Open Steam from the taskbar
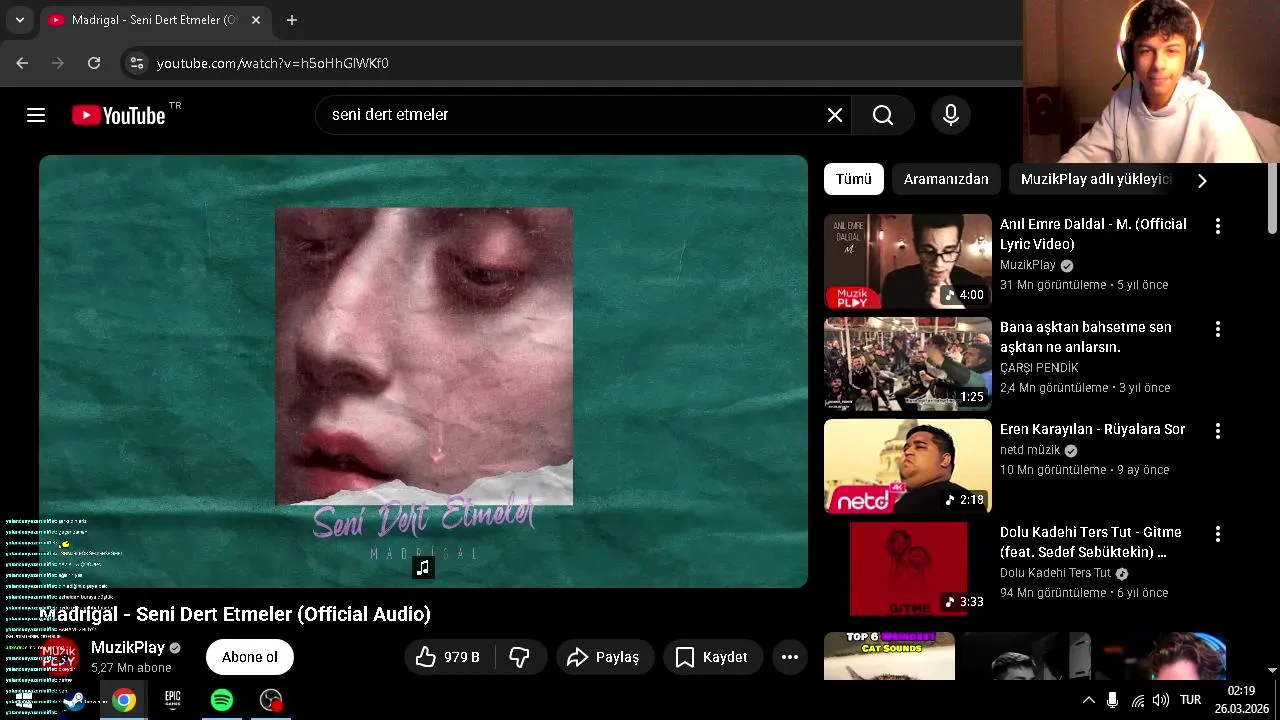Viewport: 1280px width, 720px height. pyautogui.click(x=74, y=700)
